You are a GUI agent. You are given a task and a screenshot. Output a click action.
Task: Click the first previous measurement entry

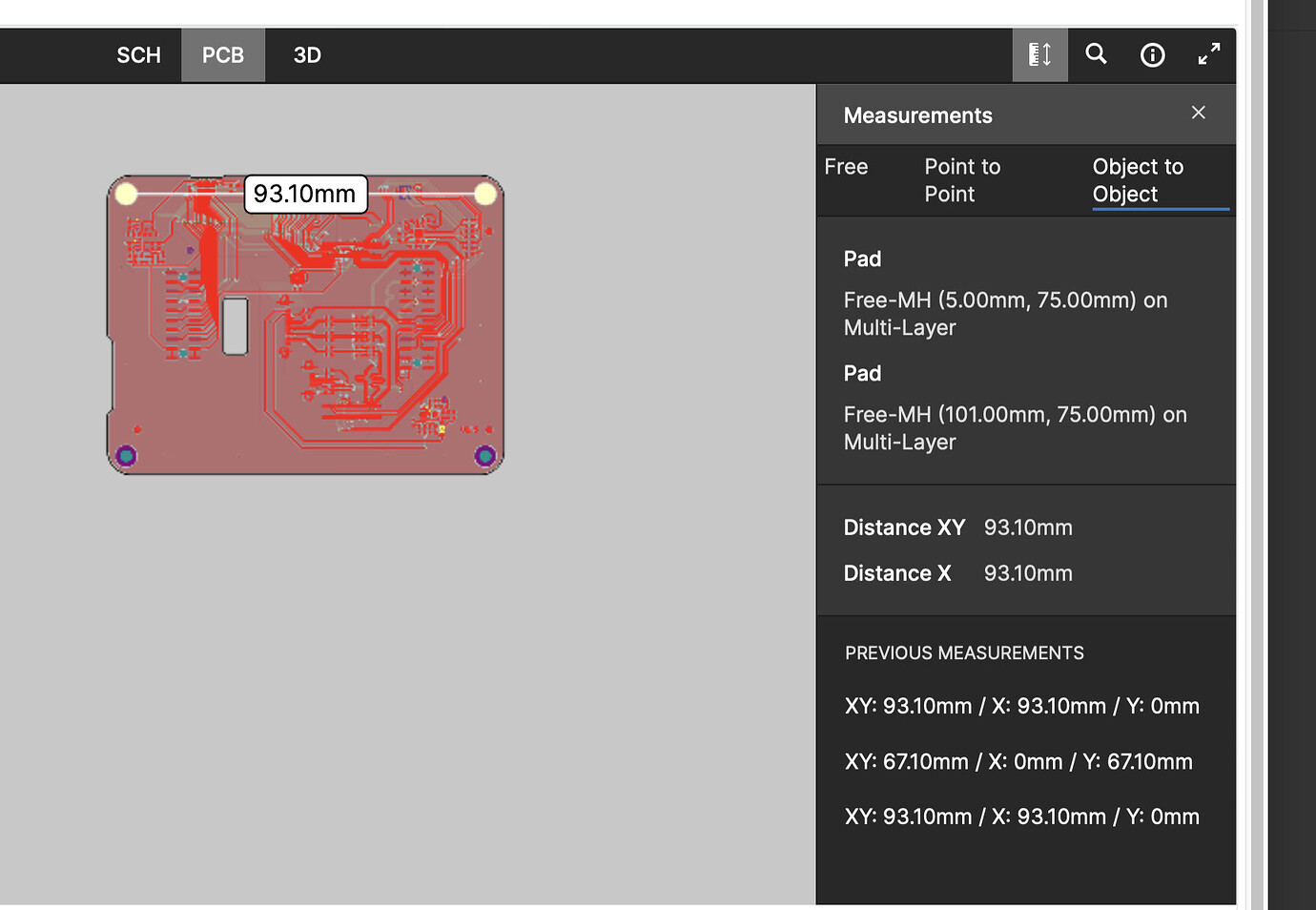click(1020, 706)
